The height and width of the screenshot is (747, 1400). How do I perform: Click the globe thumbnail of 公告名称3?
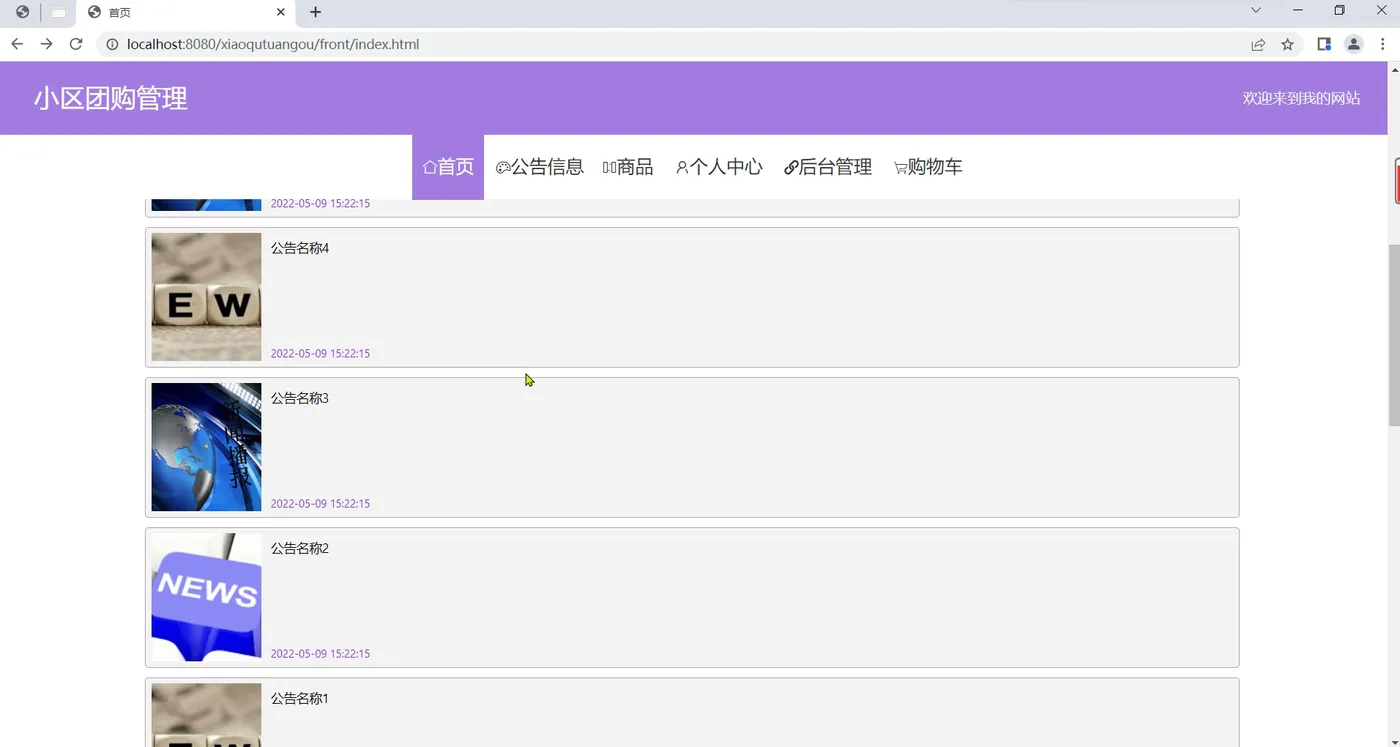click(206, 447)
